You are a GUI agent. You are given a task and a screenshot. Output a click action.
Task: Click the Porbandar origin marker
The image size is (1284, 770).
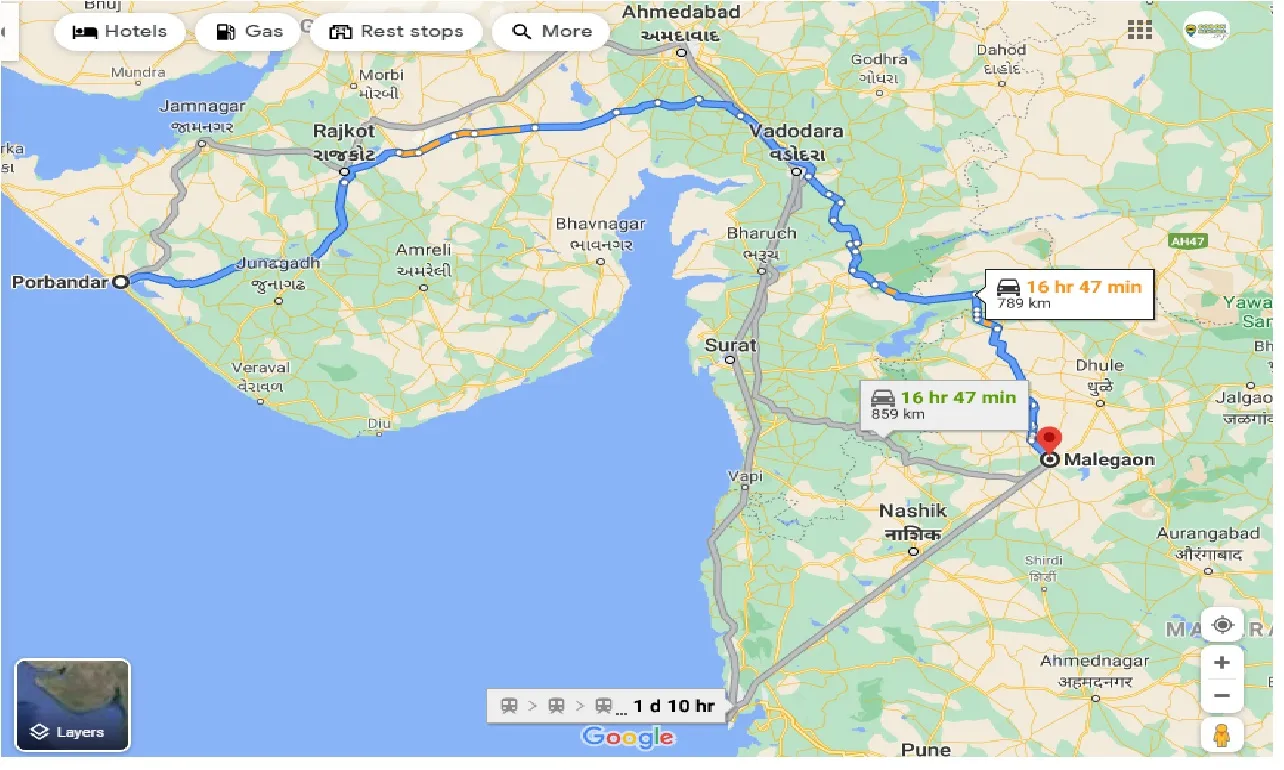pyautogui.click(x=121, y=282)
